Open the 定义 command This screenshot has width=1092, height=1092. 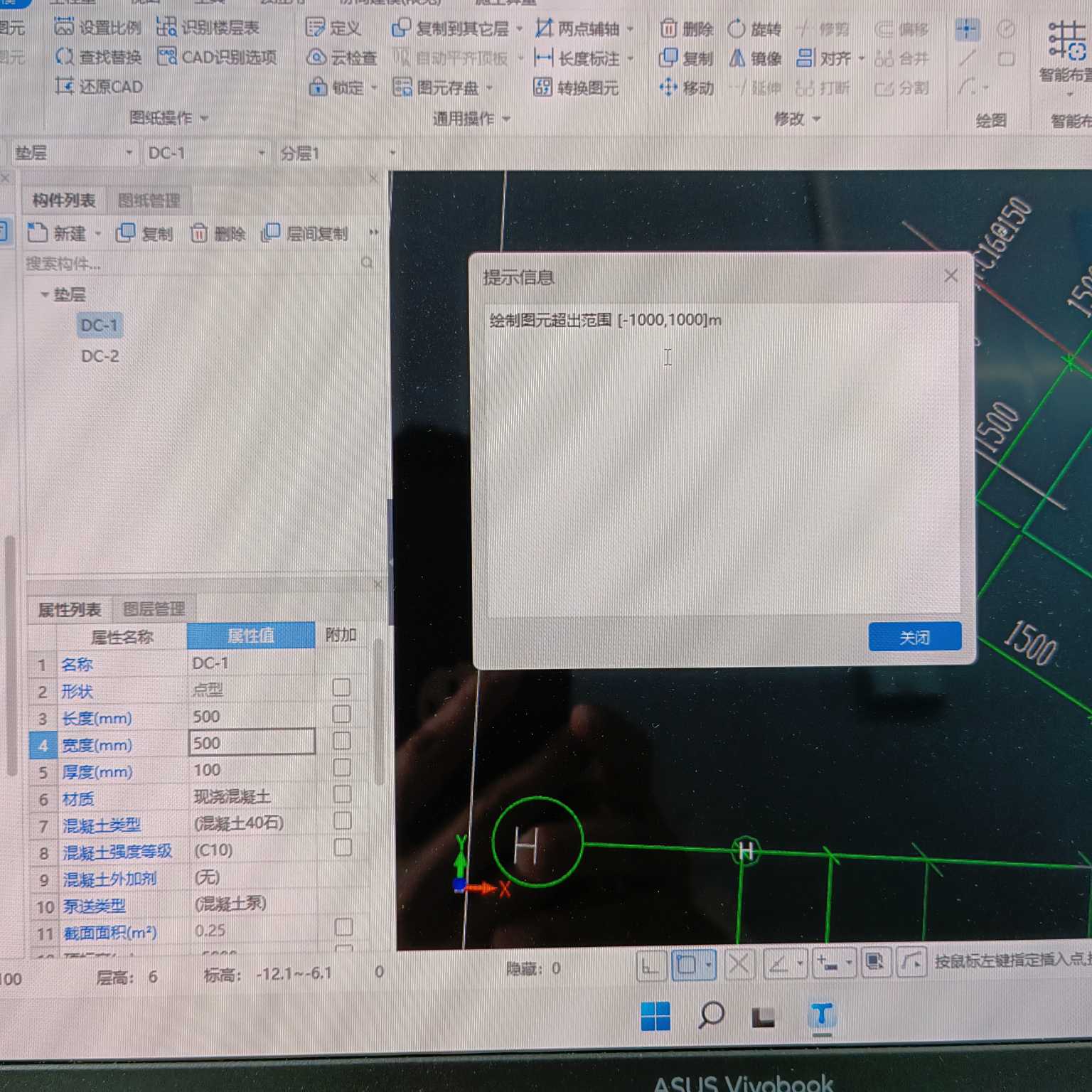[333, 28]
